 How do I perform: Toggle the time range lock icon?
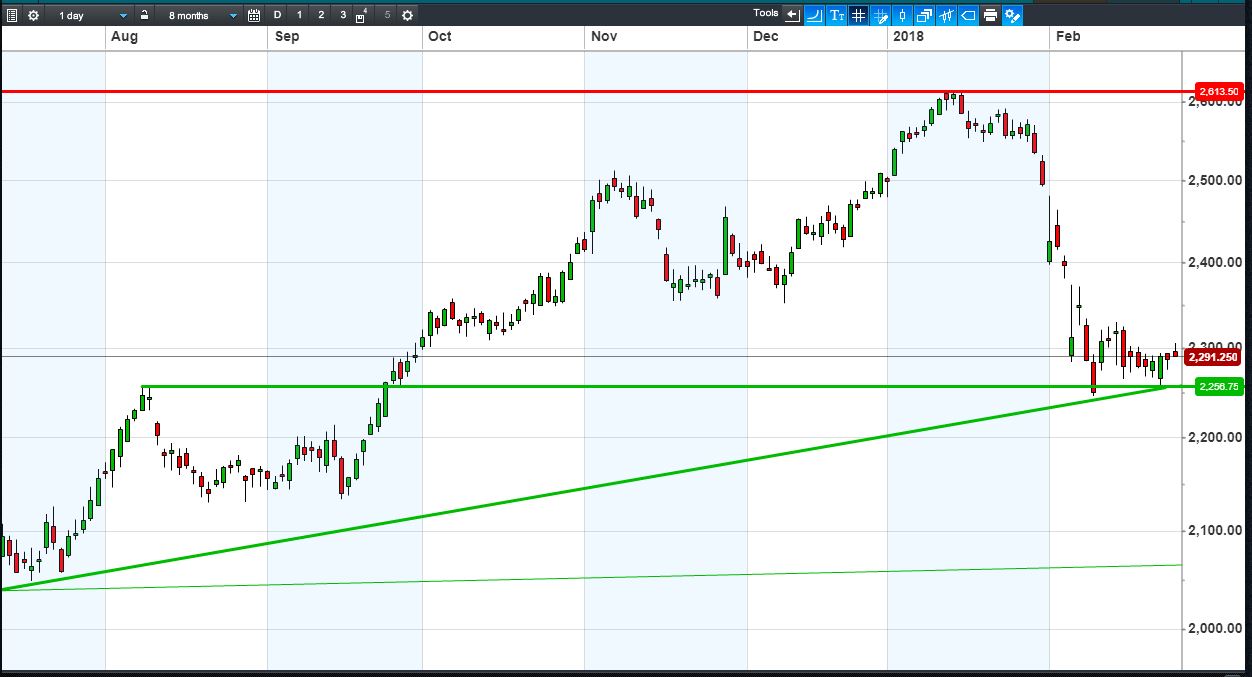(x=145, y=15)
